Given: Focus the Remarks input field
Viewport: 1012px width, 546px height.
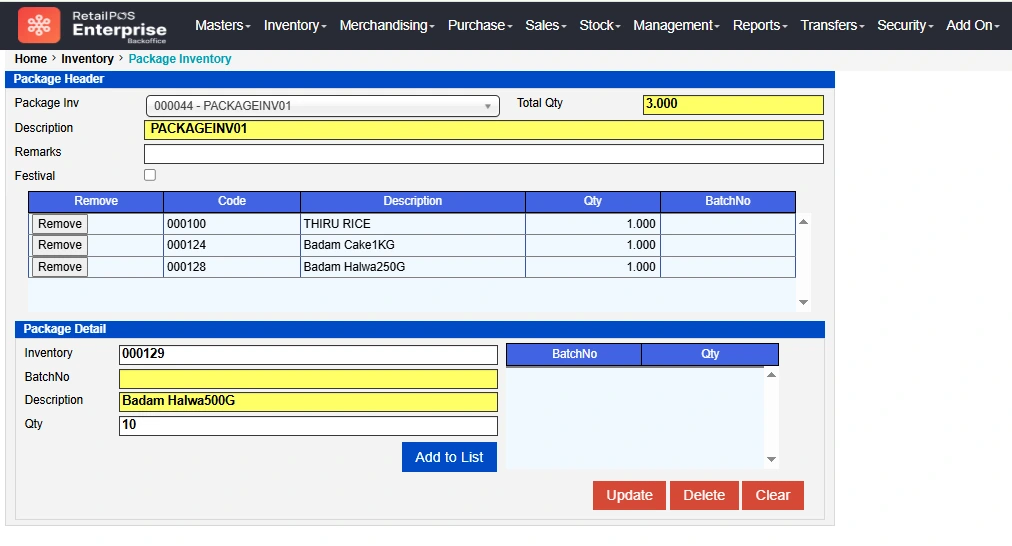Looking at the screenshot, I should tap(483, 154).
